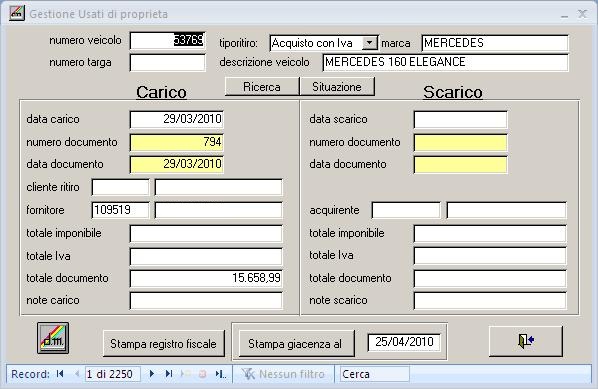Click Carico totale documento field 15.658,99
Screen dimensions: 598x389
point(206,278)
